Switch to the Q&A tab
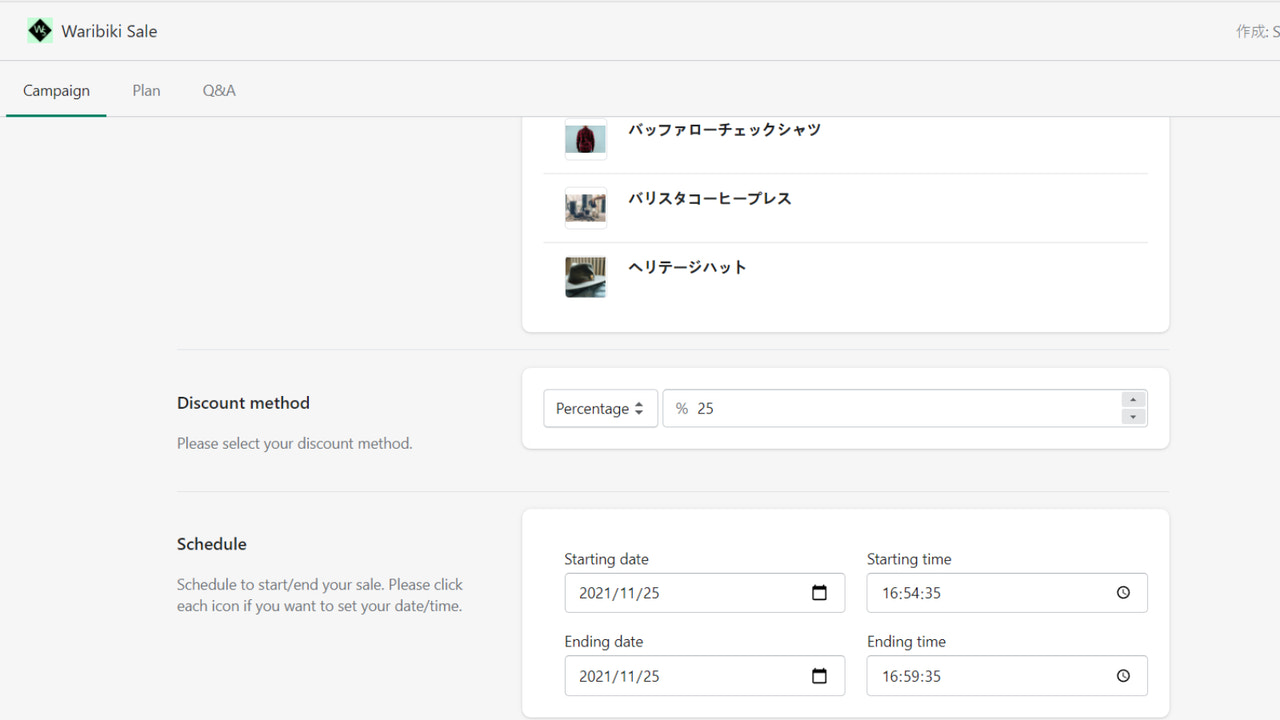This screenshot has height=720, width=1280. tap(219, 90)
